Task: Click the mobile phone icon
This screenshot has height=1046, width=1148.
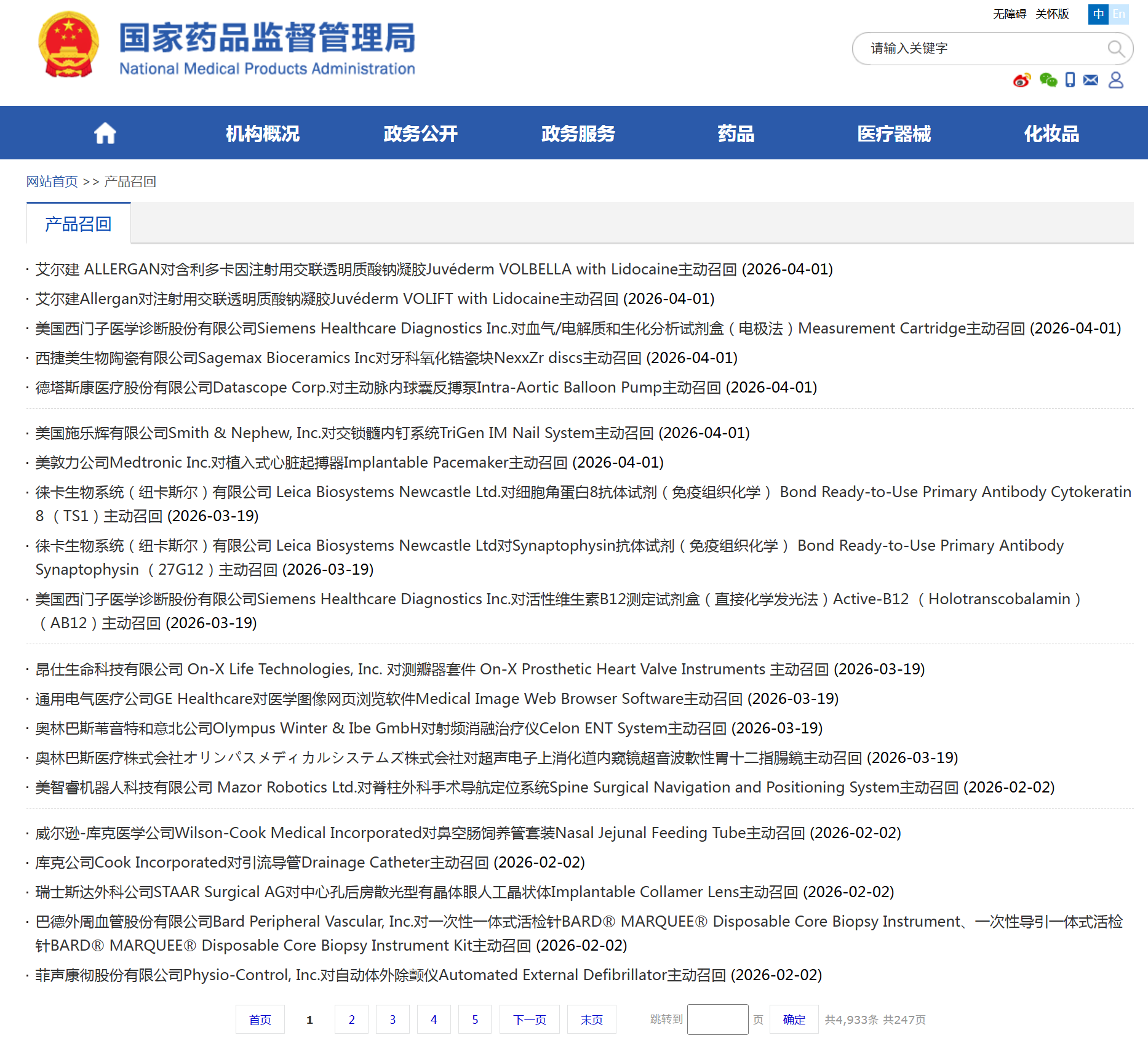Action: coord(1070,80)
